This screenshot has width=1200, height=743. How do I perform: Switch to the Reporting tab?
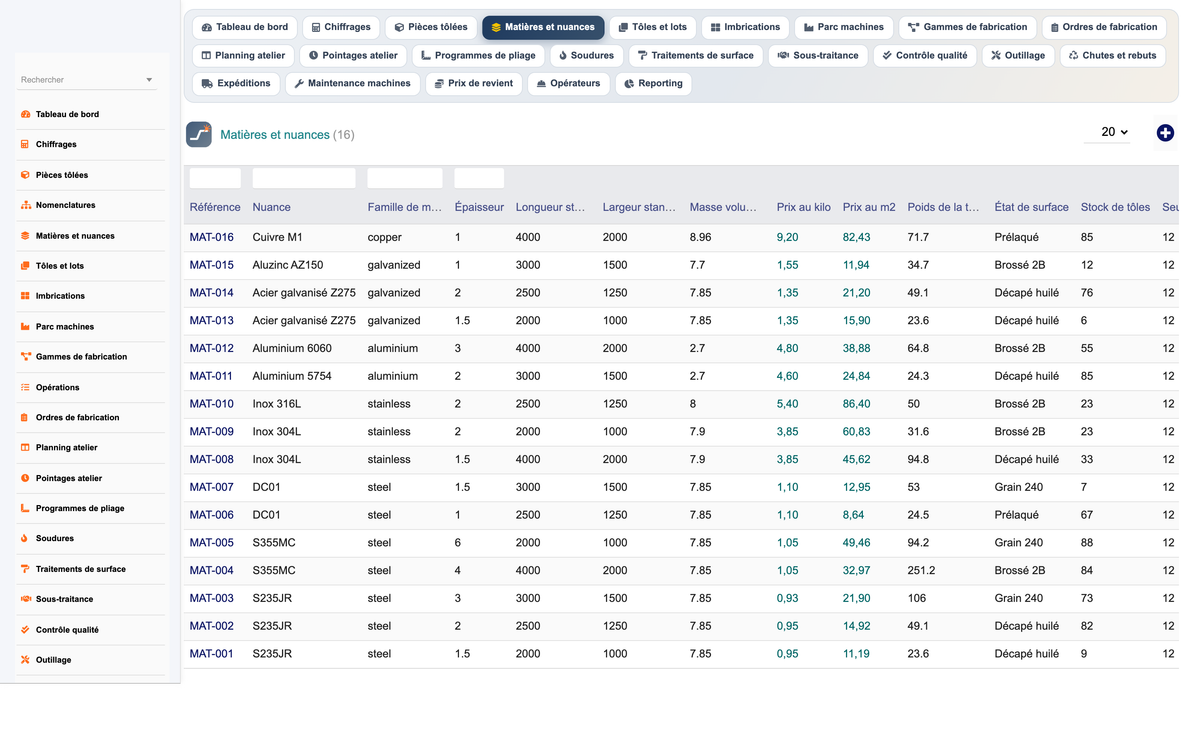pos(653,84)
